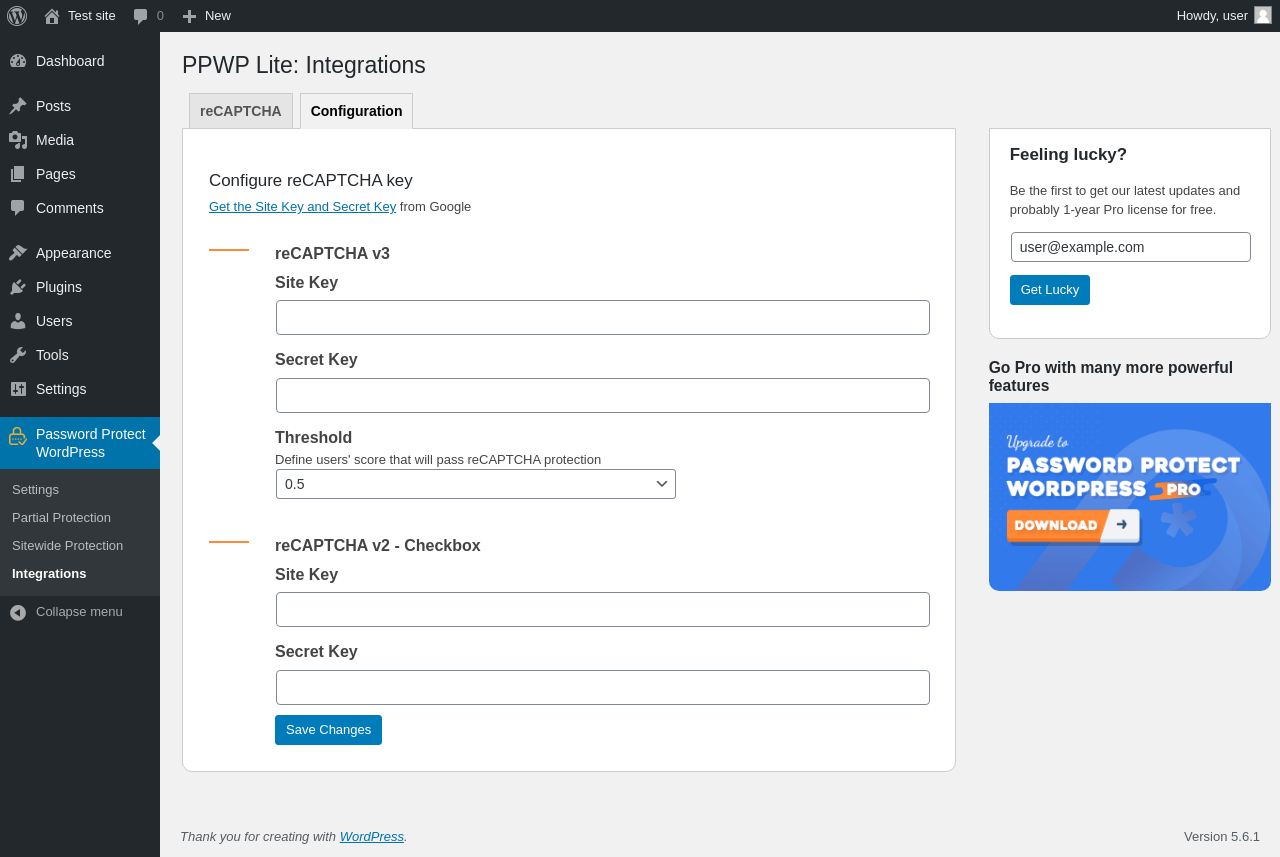Click the Get Lucky button
Viewport: 1280px width, 857px height.
1049,290
